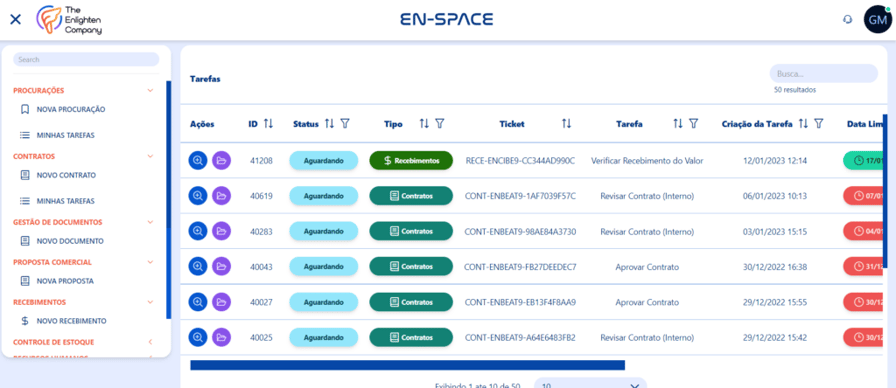
Task: Sort by Tipo column arrows
Action: (x=424, y=123)
